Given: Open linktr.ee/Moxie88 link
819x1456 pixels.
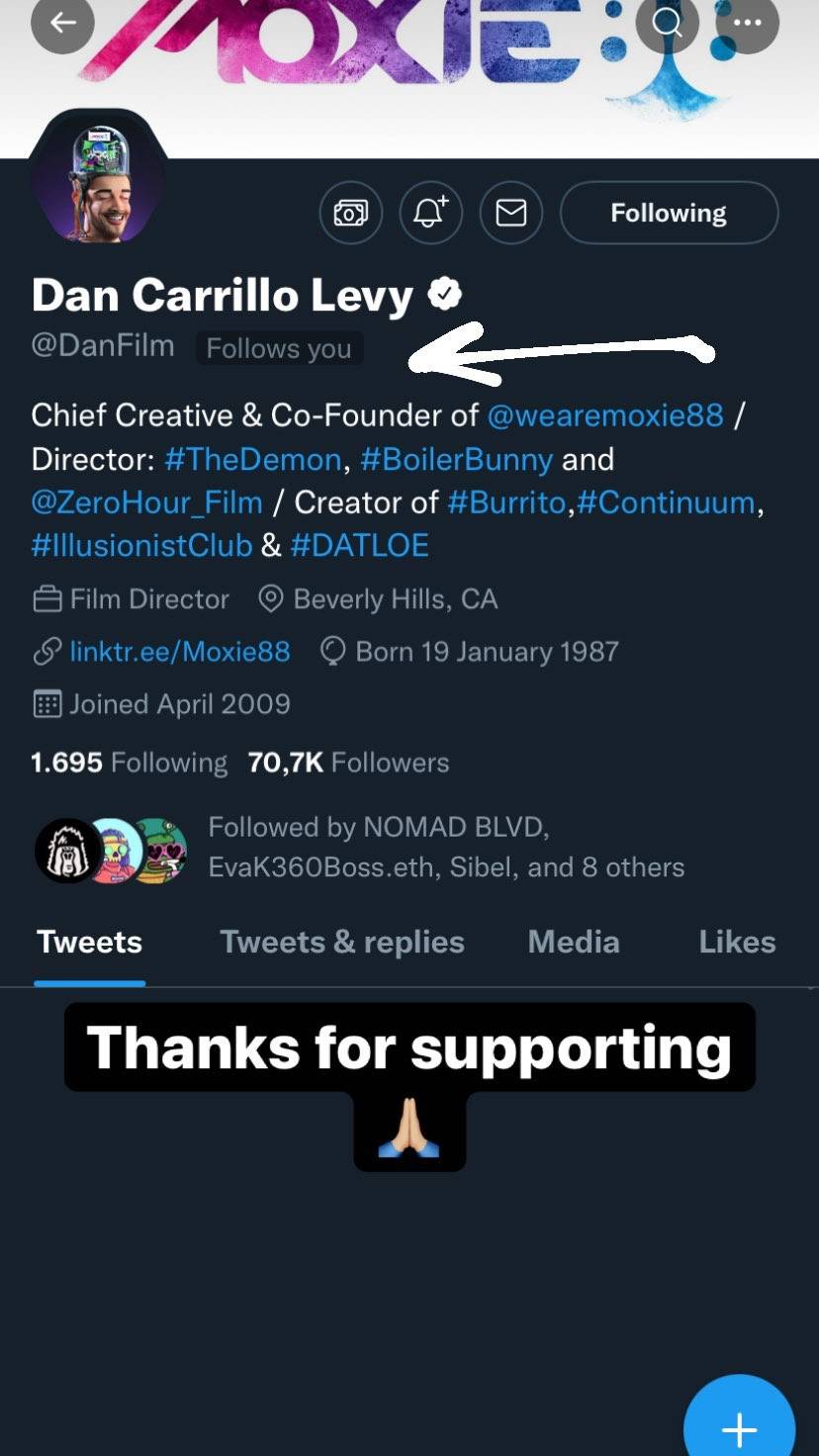Looking at the screenshot, I should (179, 652).
